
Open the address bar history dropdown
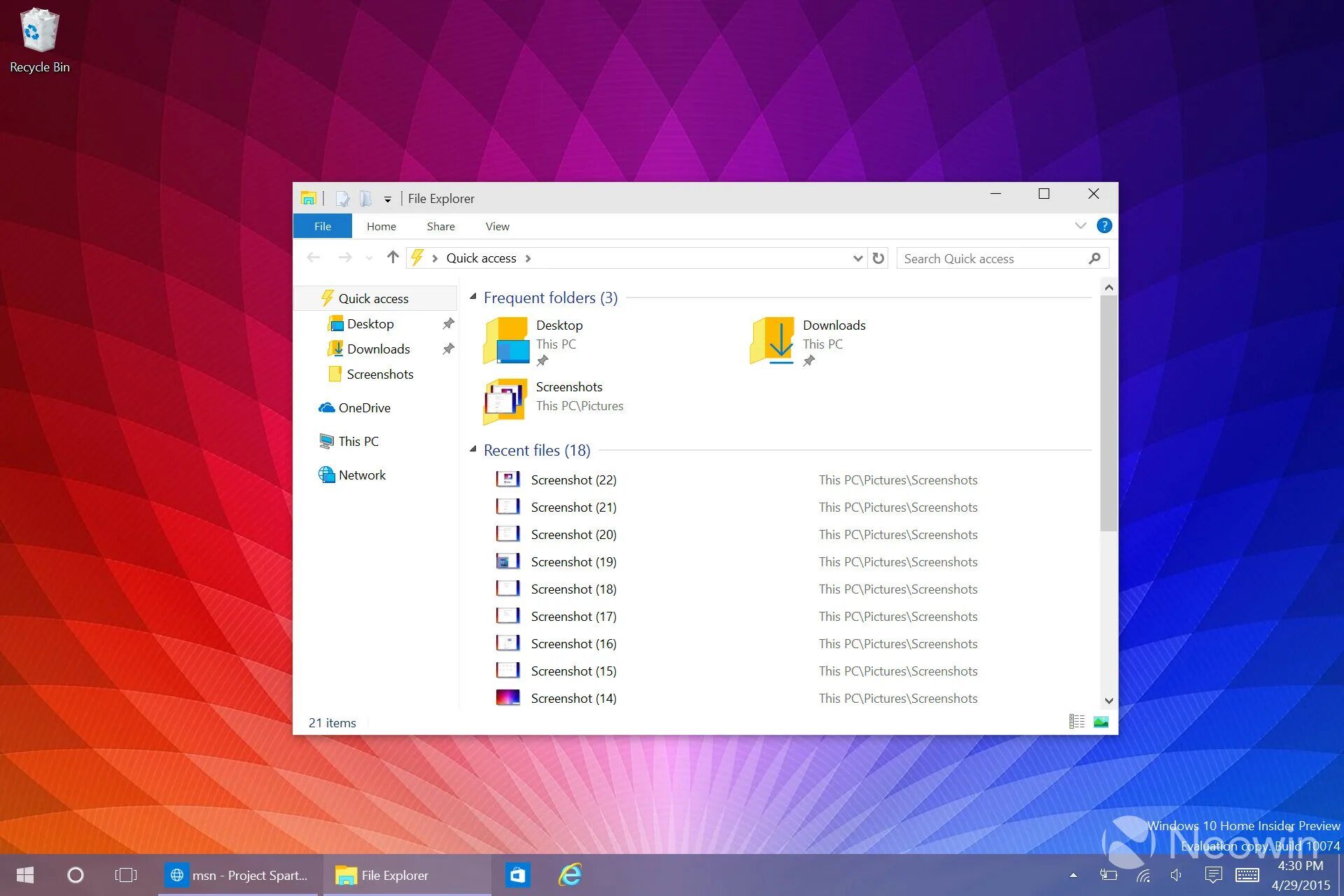pyautogui.click(x=857, y=258)
